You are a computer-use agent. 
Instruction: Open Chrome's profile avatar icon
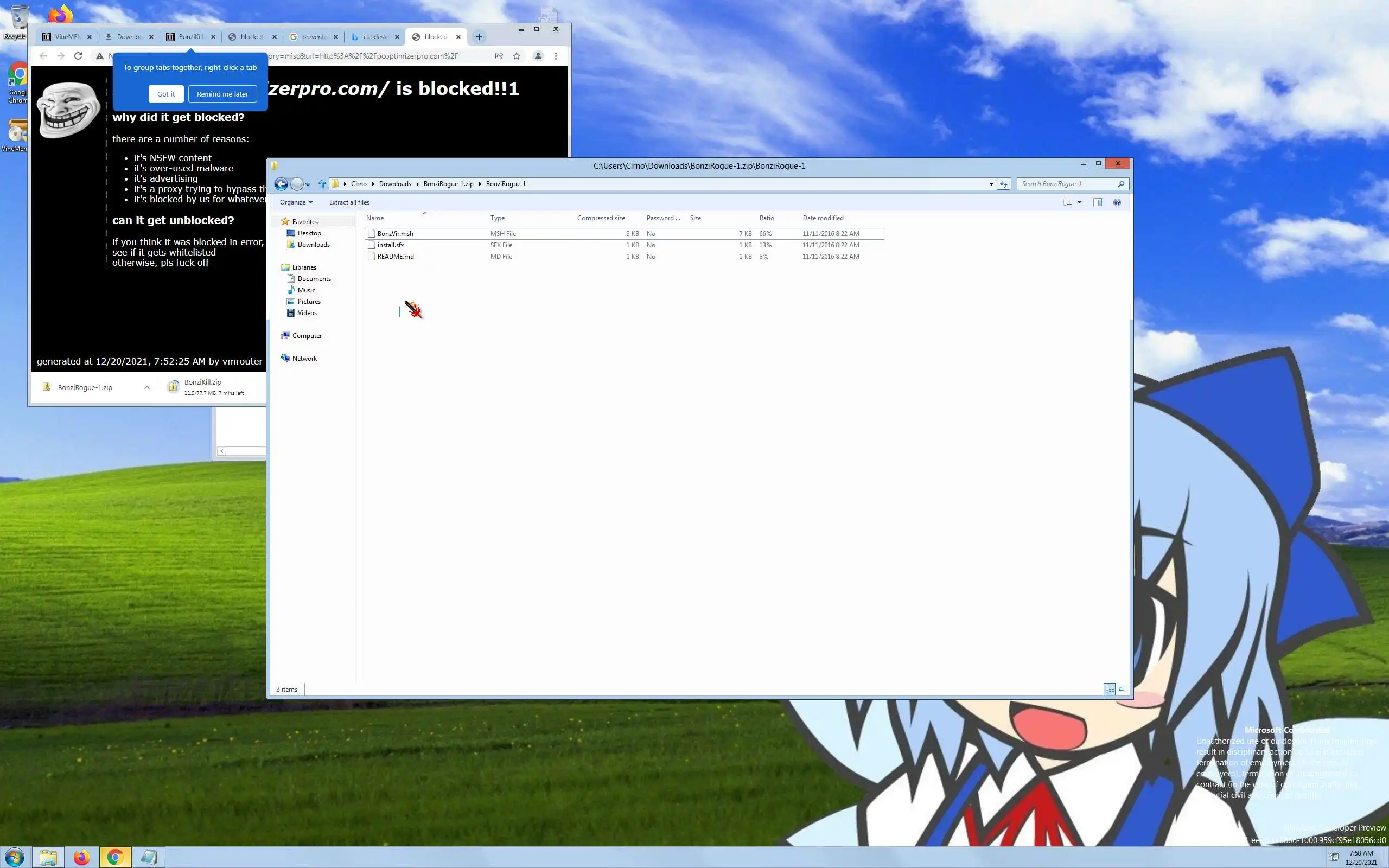pos(538,56)
